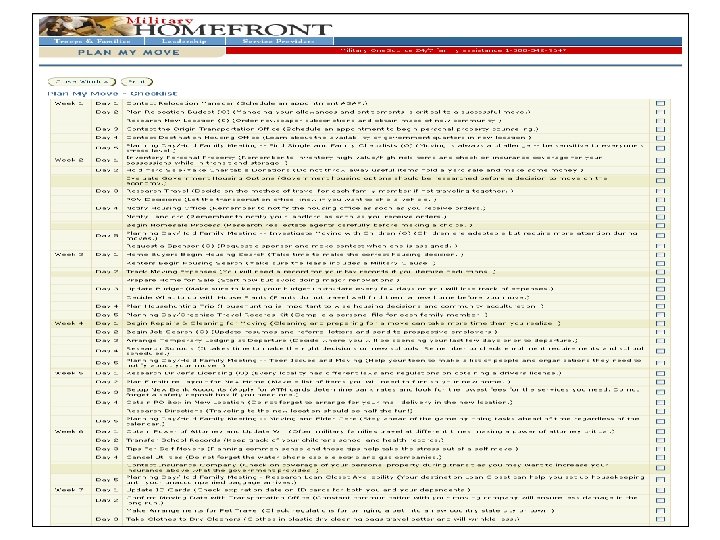Viewport: 720px width, 540px height.
Task: Check the Plan Househunting Trip checkbox
Action: point(660,306)
